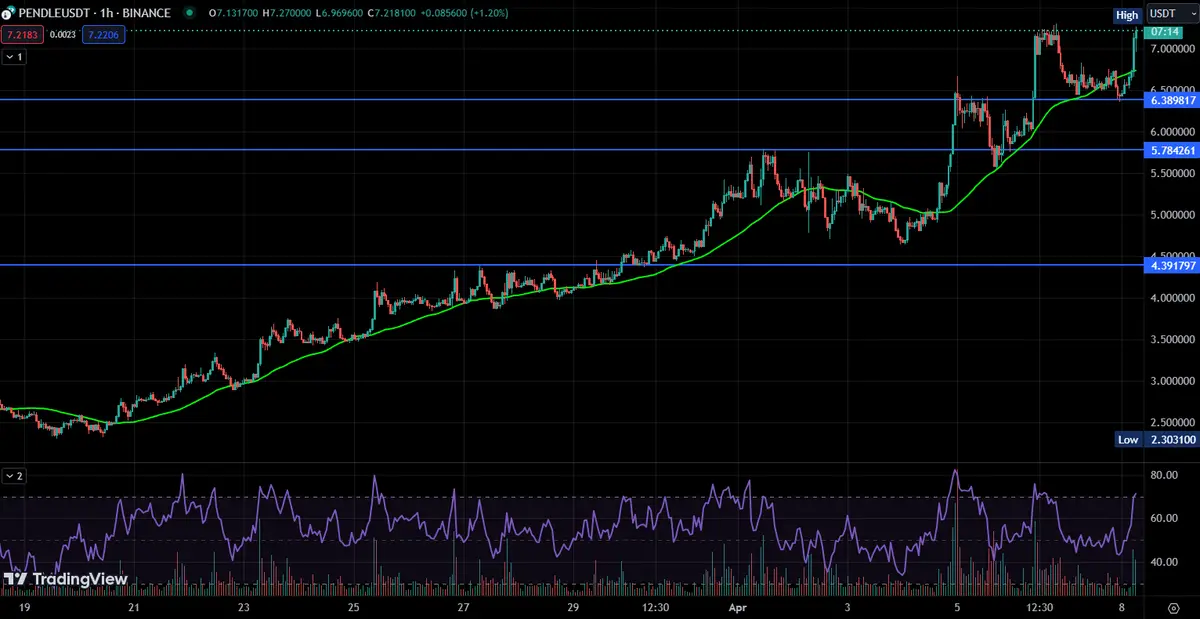The width and height of the screenshot is (1200, 619).
Task: Open the chart settings gear icon
Action: pos(1172,607)
